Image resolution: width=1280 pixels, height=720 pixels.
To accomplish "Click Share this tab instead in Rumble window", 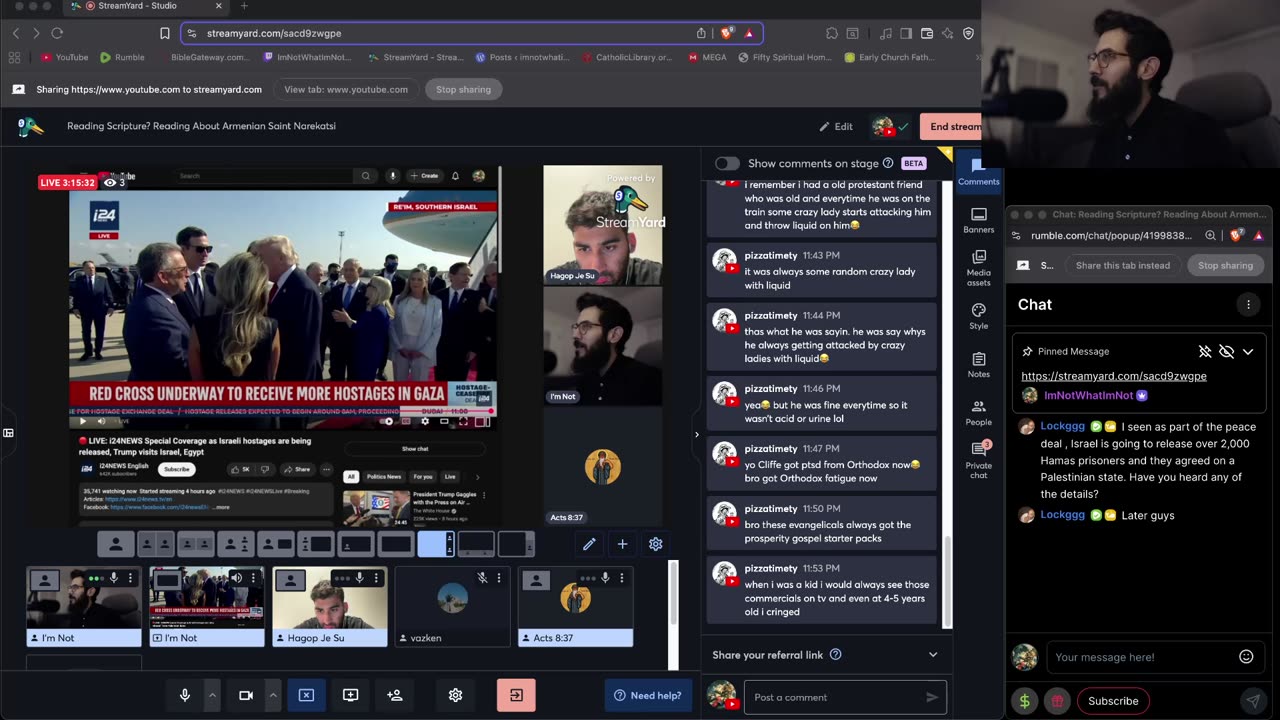I will click(x=1123, y=265).
